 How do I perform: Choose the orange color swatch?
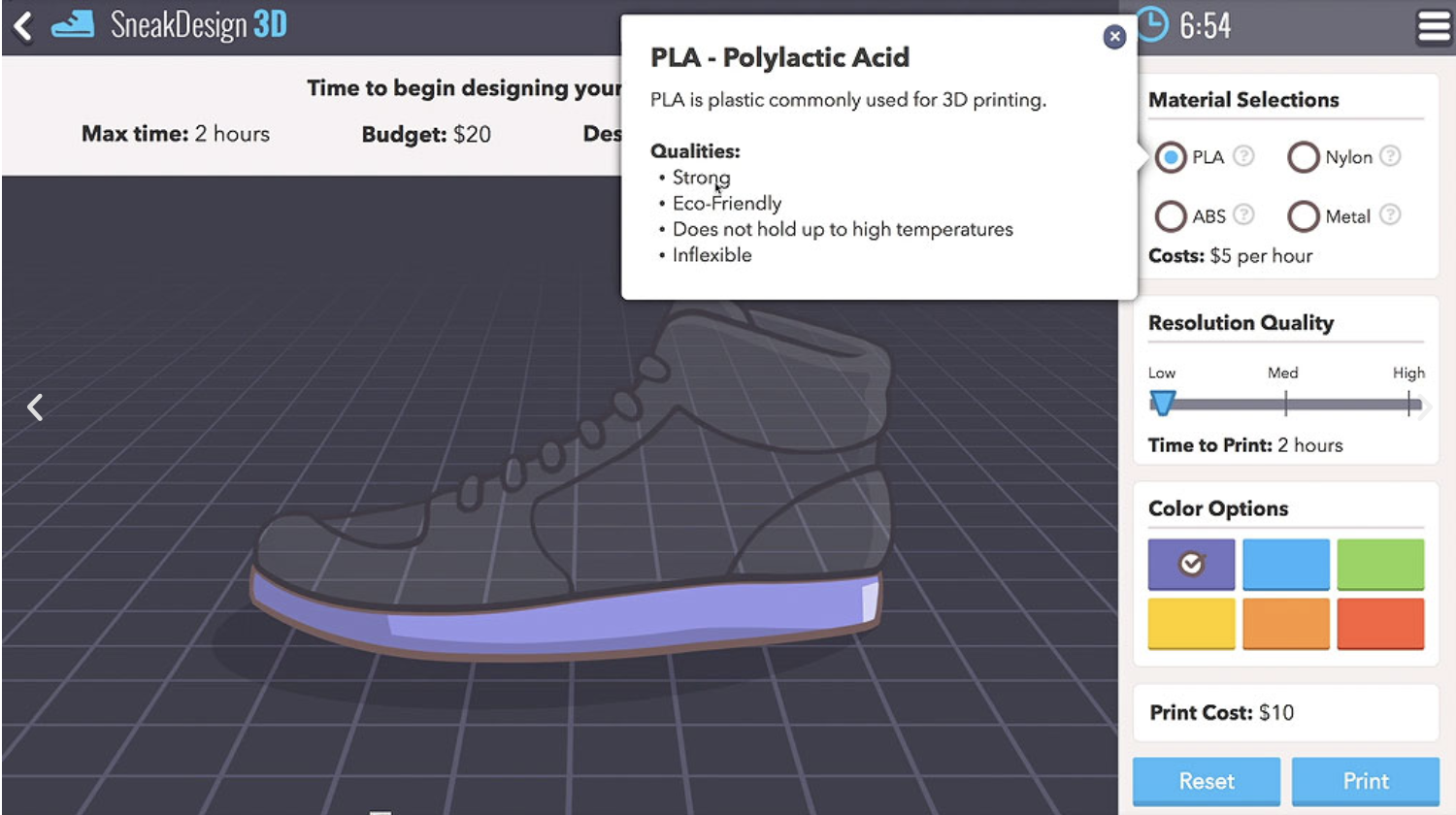point(1286,623)
